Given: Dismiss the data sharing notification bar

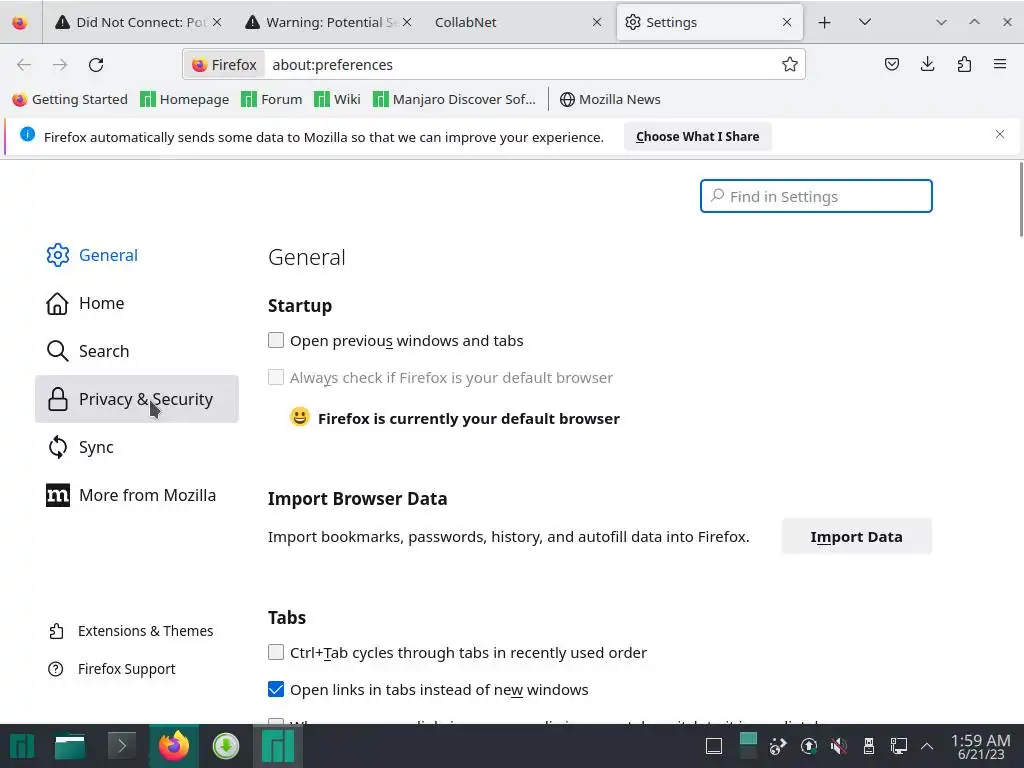Looking at the screenshot, I should [x=1000, y=135].
